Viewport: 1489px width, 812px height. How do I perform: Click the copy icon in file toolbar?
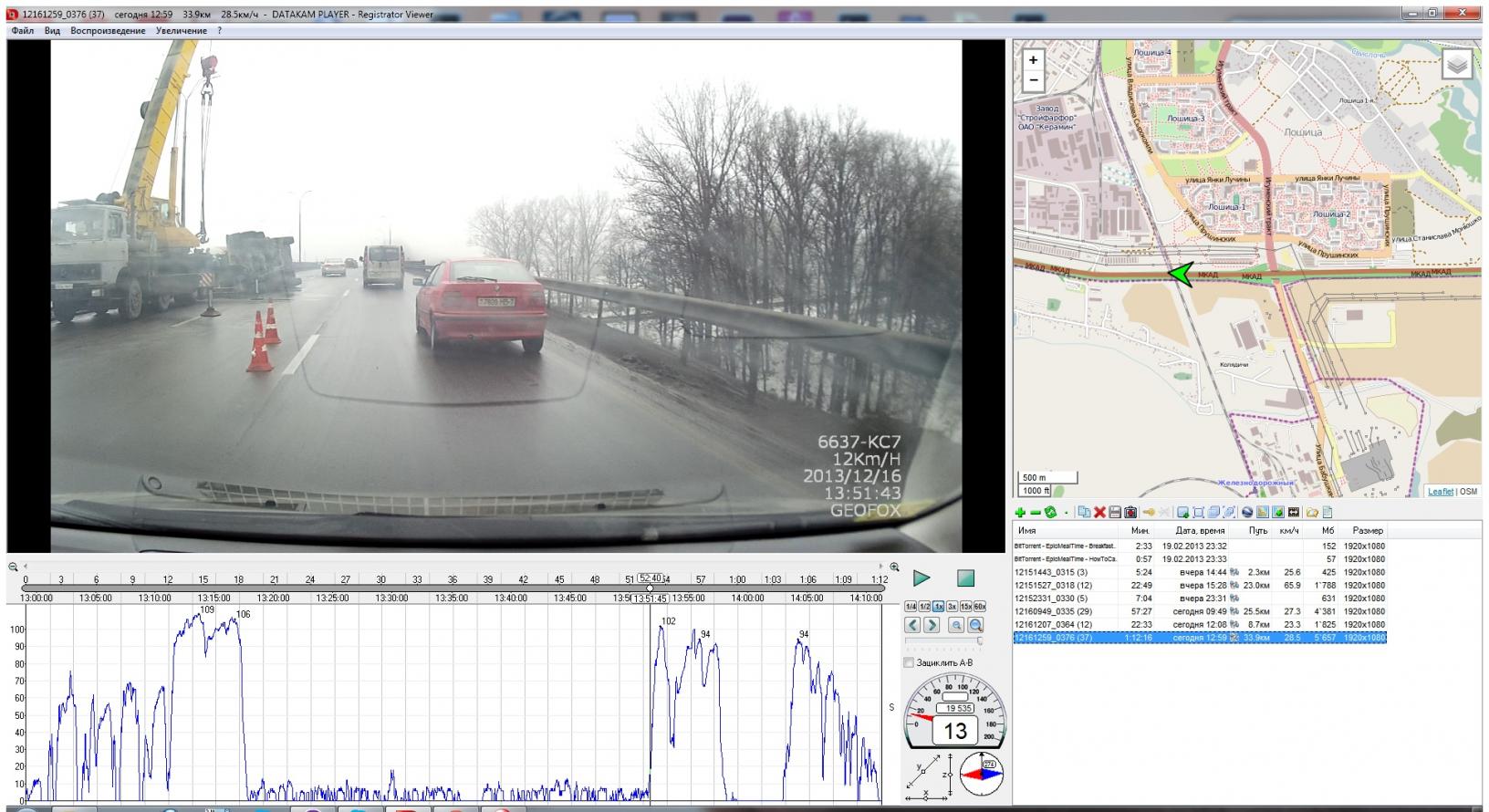(1084, 513)
